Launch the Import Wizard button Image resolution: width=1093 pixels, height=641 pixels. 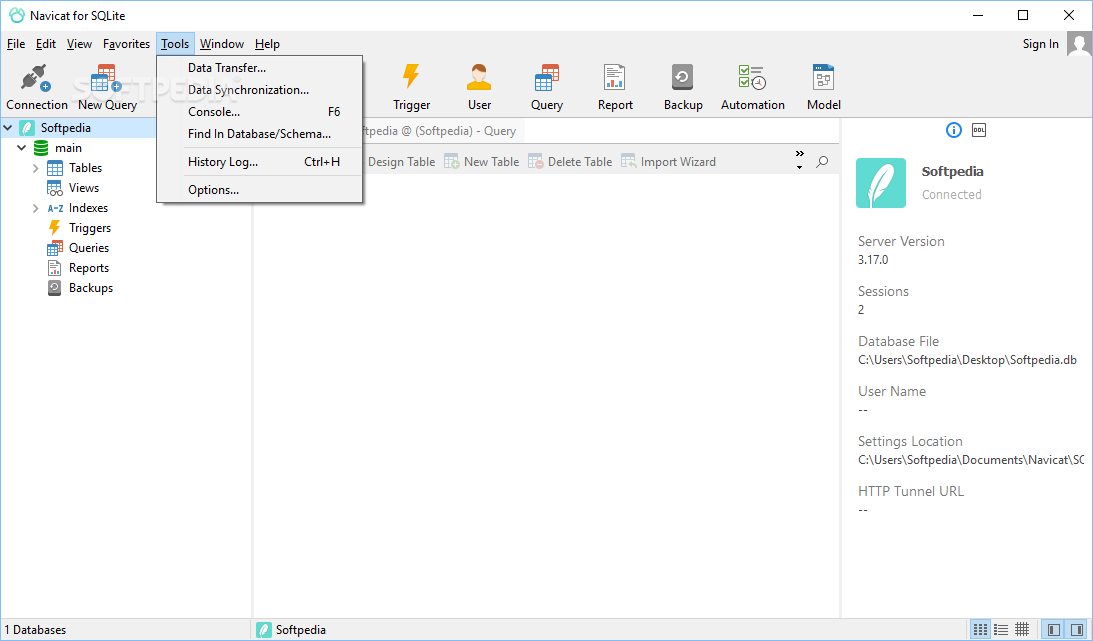pos(668,162)
